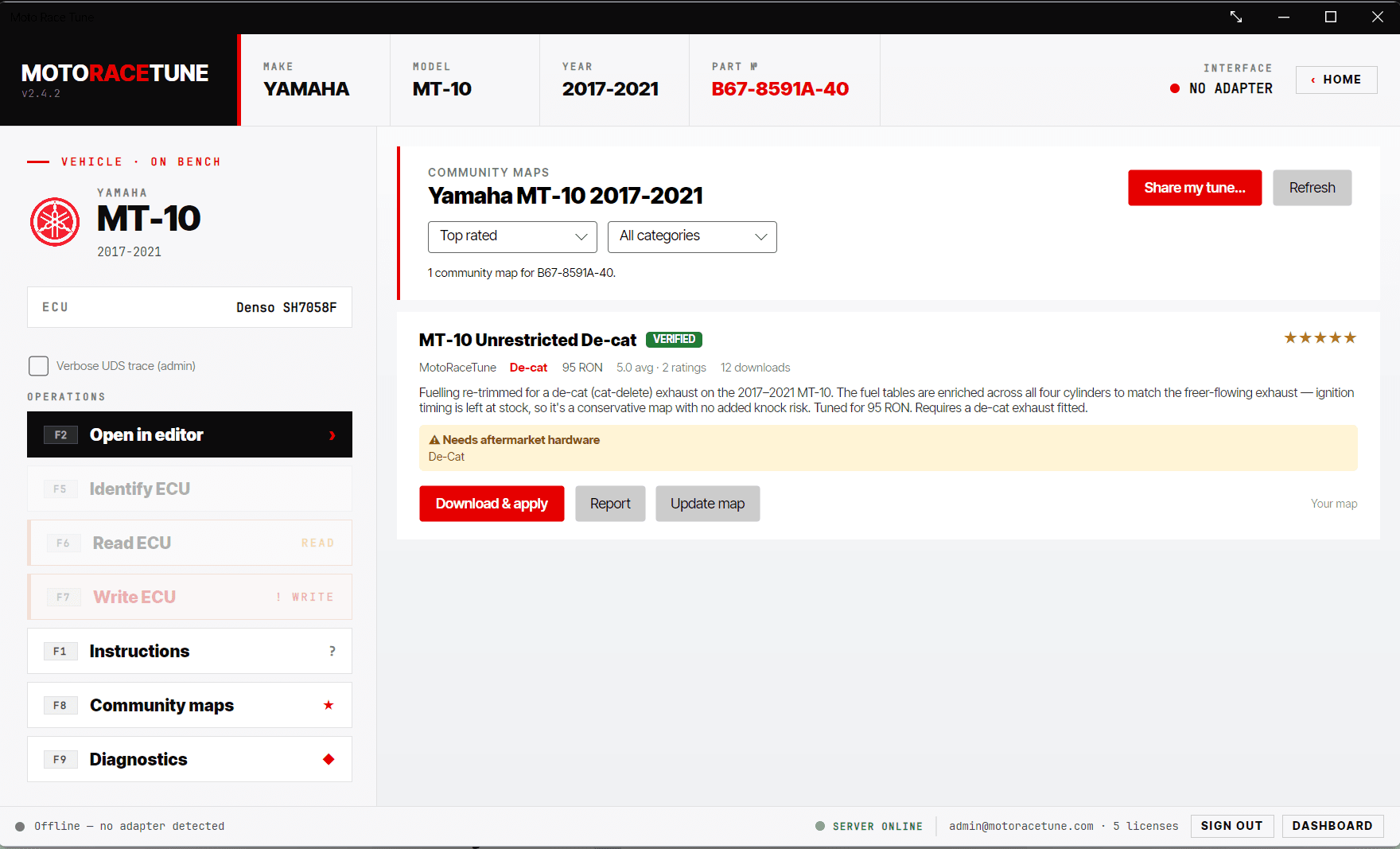Select Write ECU operation
The height and width of the screenshot is (849, 1400).
[189, 597]
